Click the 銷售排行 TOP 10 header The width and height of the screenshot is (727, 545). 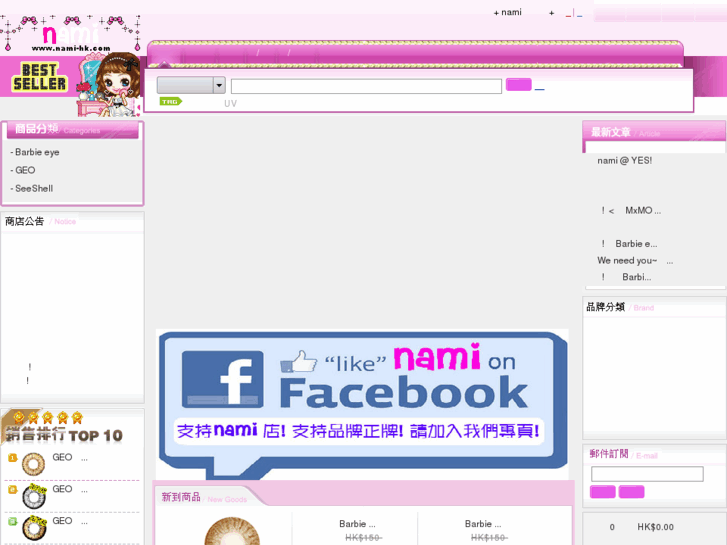(x=64, y=435)
